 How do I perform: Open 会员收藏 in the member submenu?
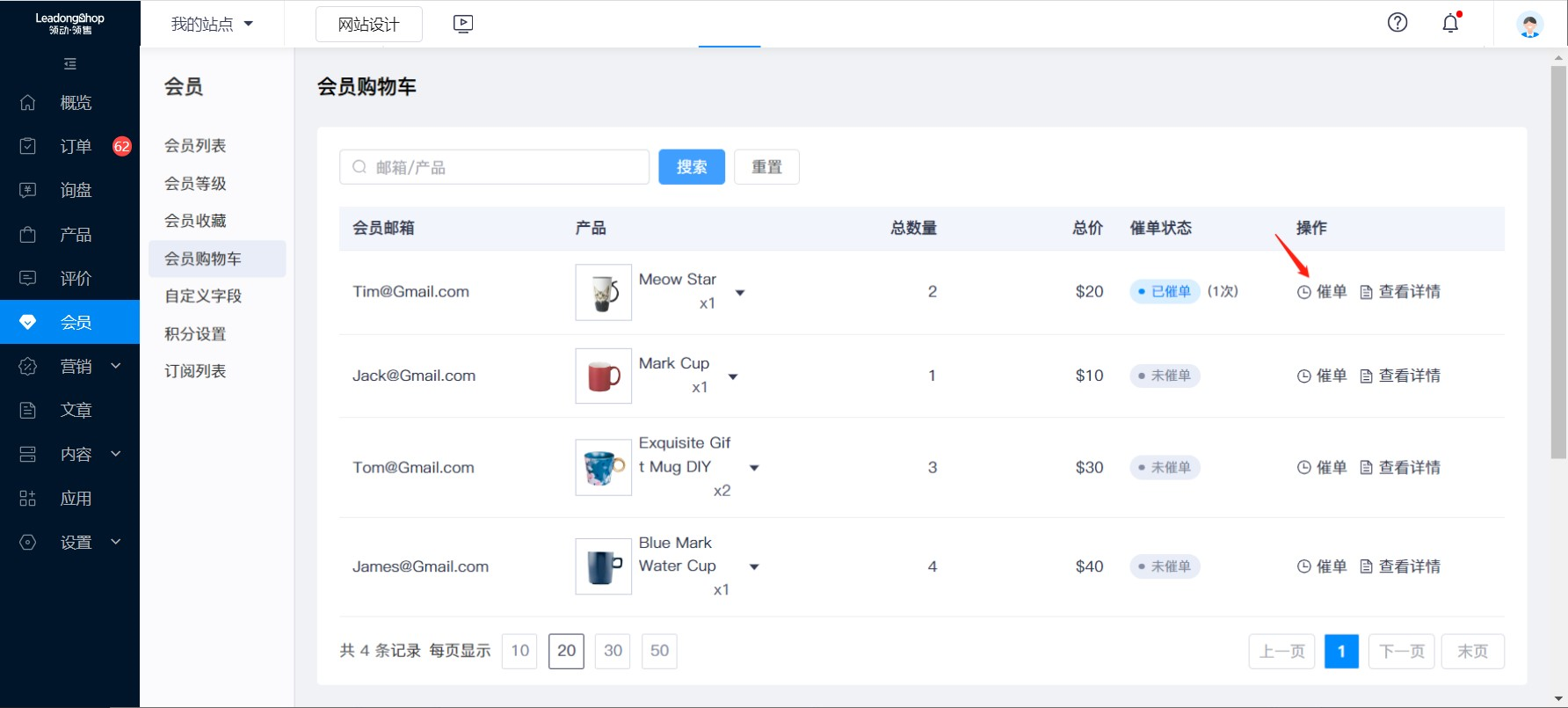pos(195,221)
